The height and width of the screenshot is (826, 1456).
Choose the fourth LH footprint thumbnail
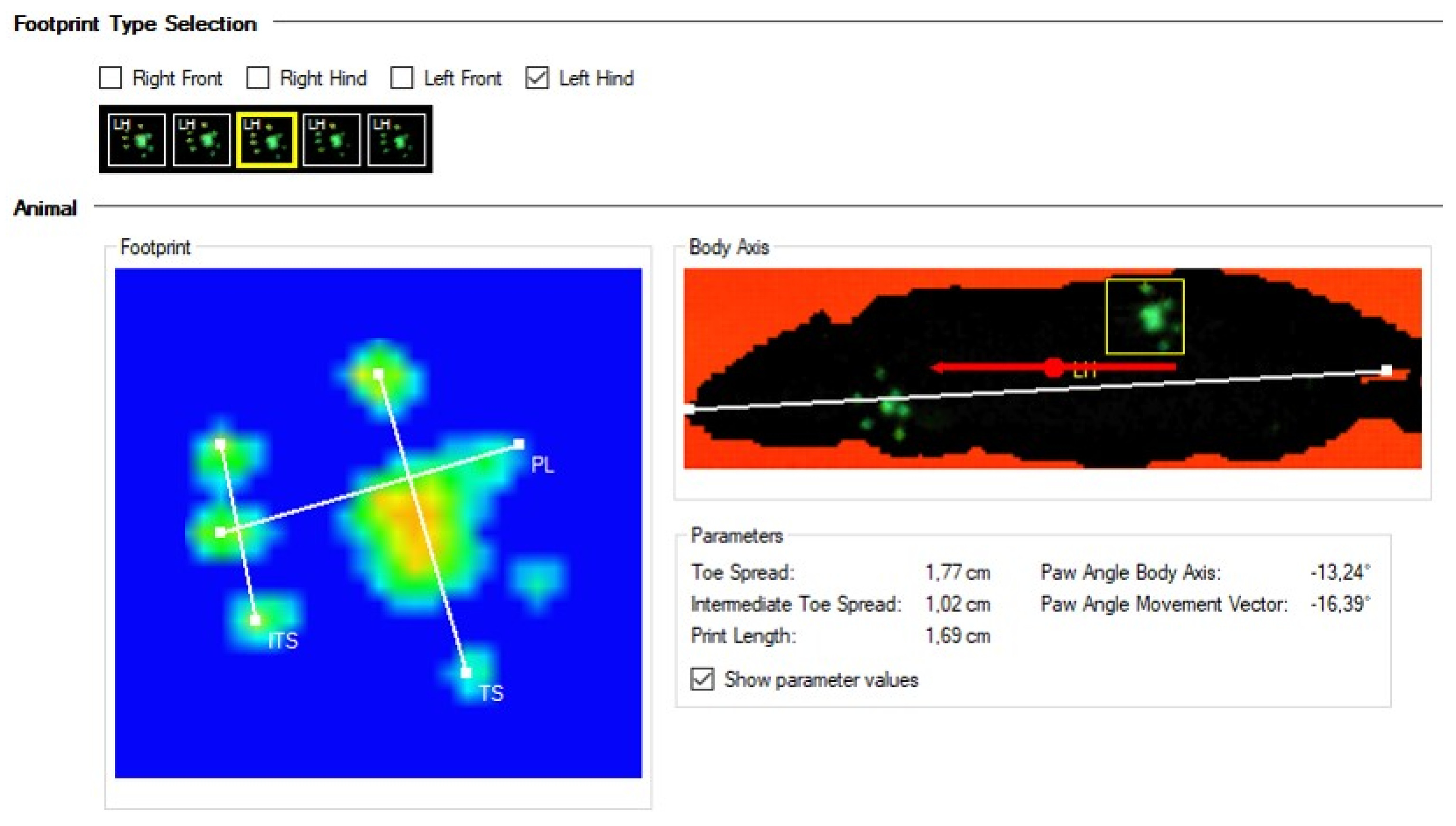(x=331, y=139)
